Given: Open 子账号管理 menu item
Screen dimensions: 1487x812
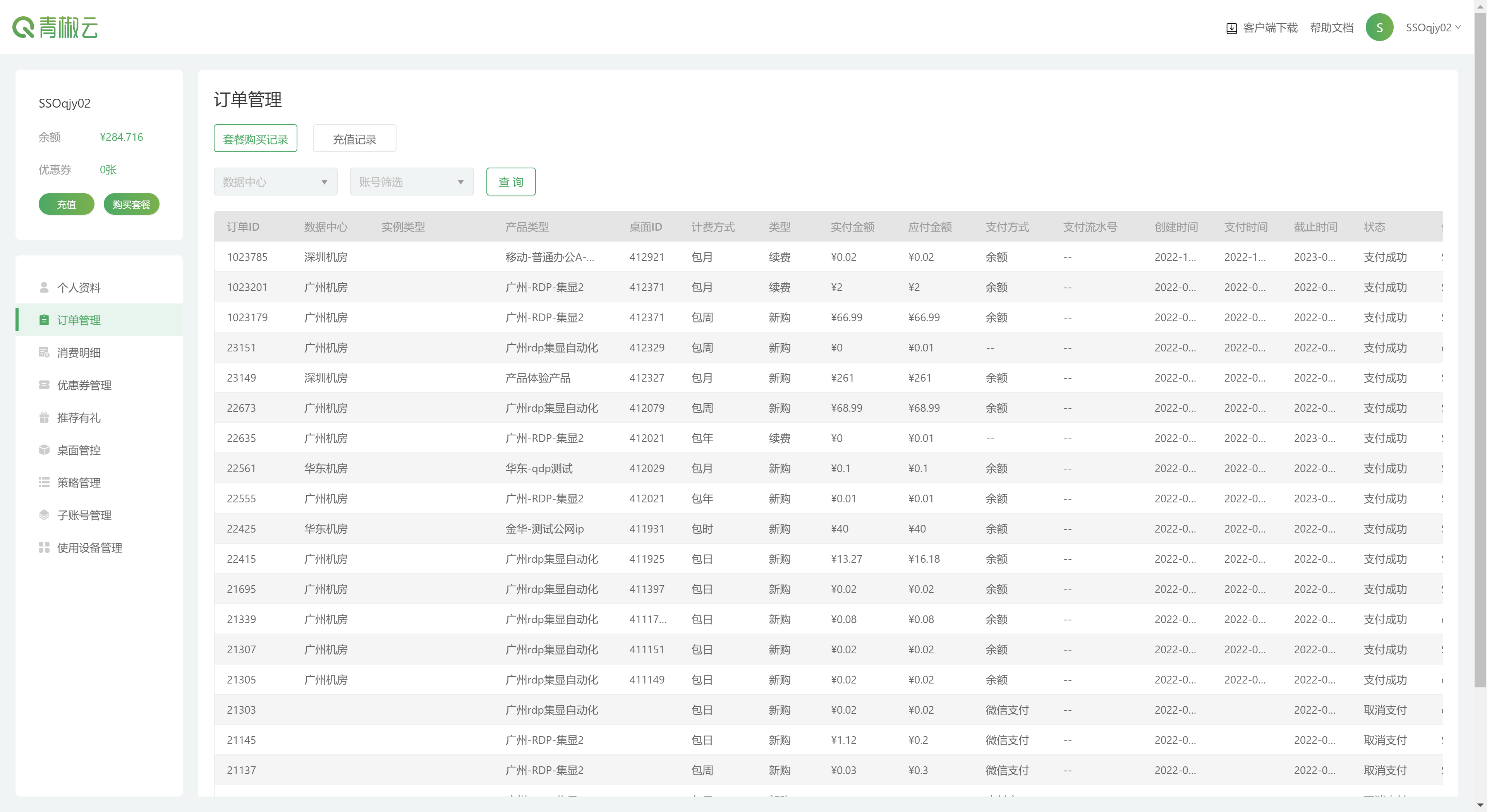Looking at the screenshot, I should pyautogui.click(x=99, y=515).
